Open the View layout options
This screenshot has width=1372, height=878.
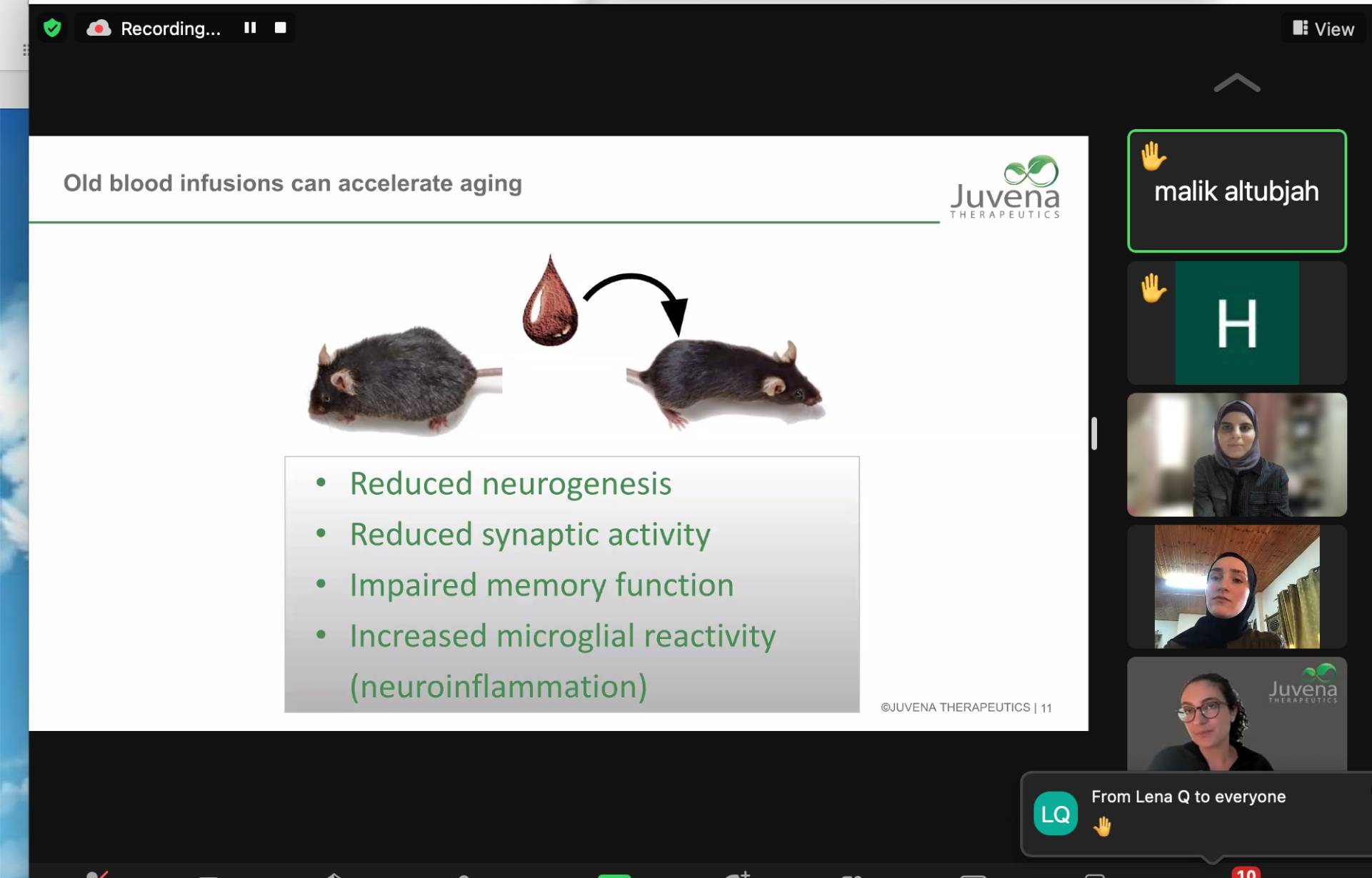pyautogui.click(x=1323, y=29)
